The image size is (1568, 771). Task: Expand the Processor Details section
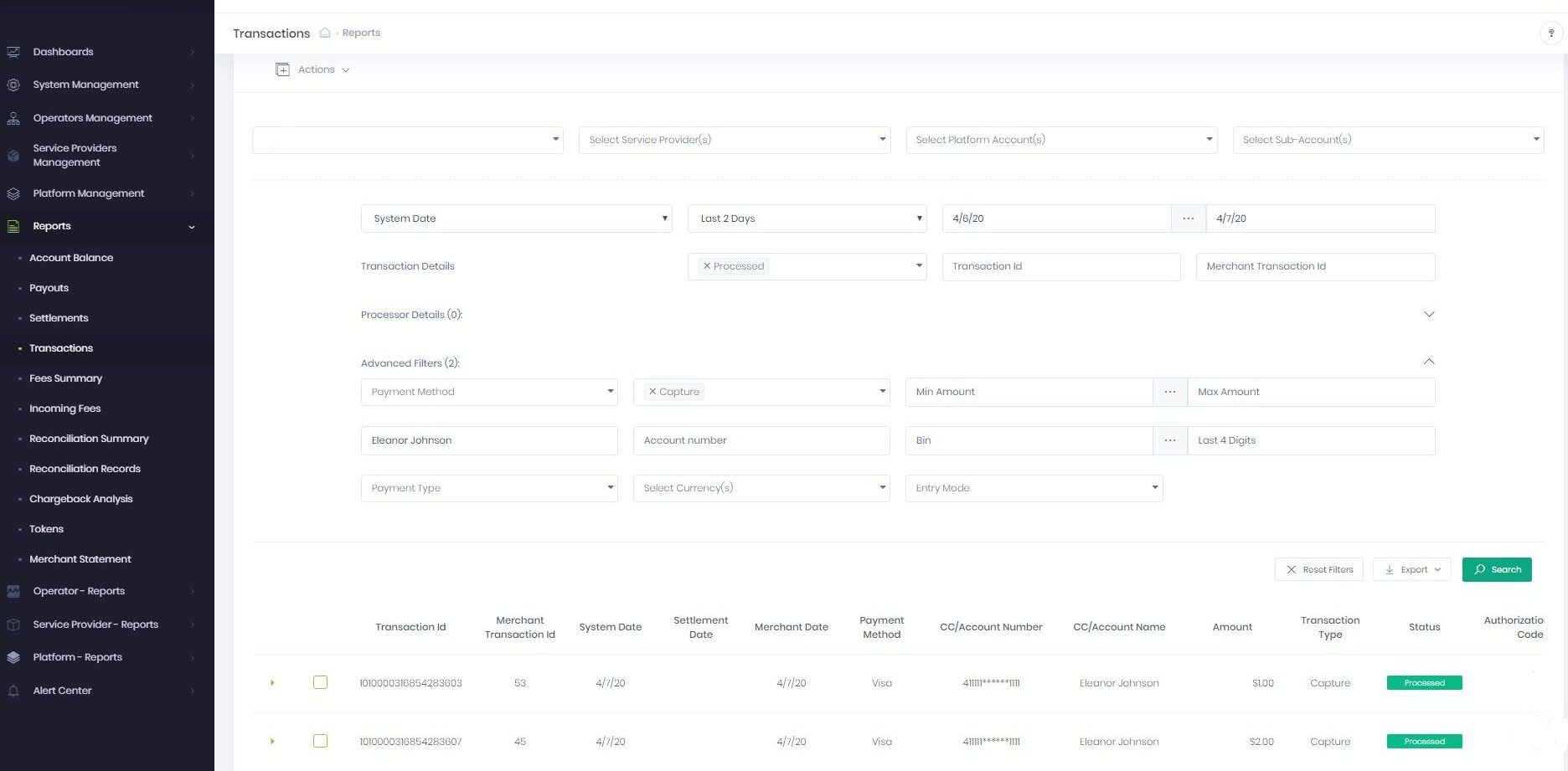pyautogui.click(x=1428, y=315)
